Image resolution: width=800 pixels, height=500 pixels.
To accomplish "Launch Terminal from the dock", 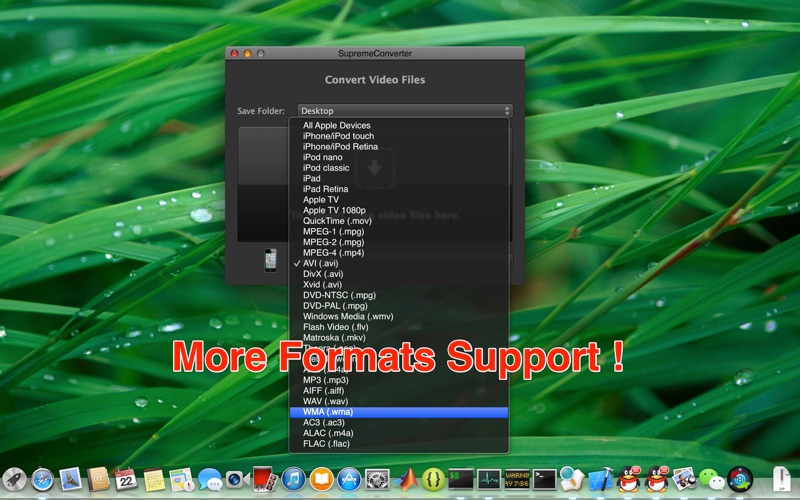I will click(544, 480).
